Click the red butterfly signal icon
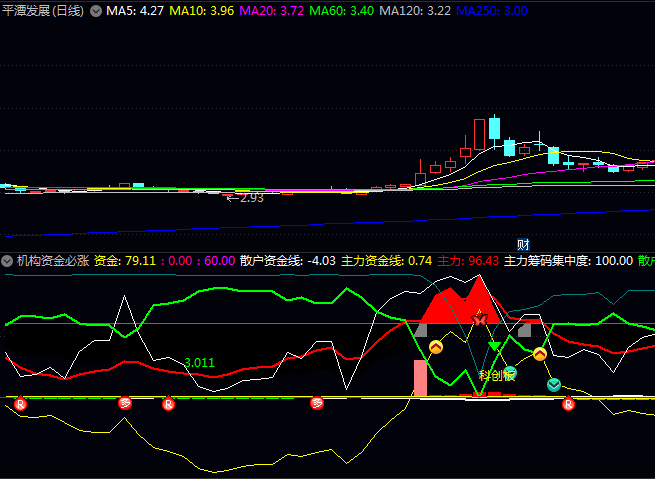 click(480, 319)
